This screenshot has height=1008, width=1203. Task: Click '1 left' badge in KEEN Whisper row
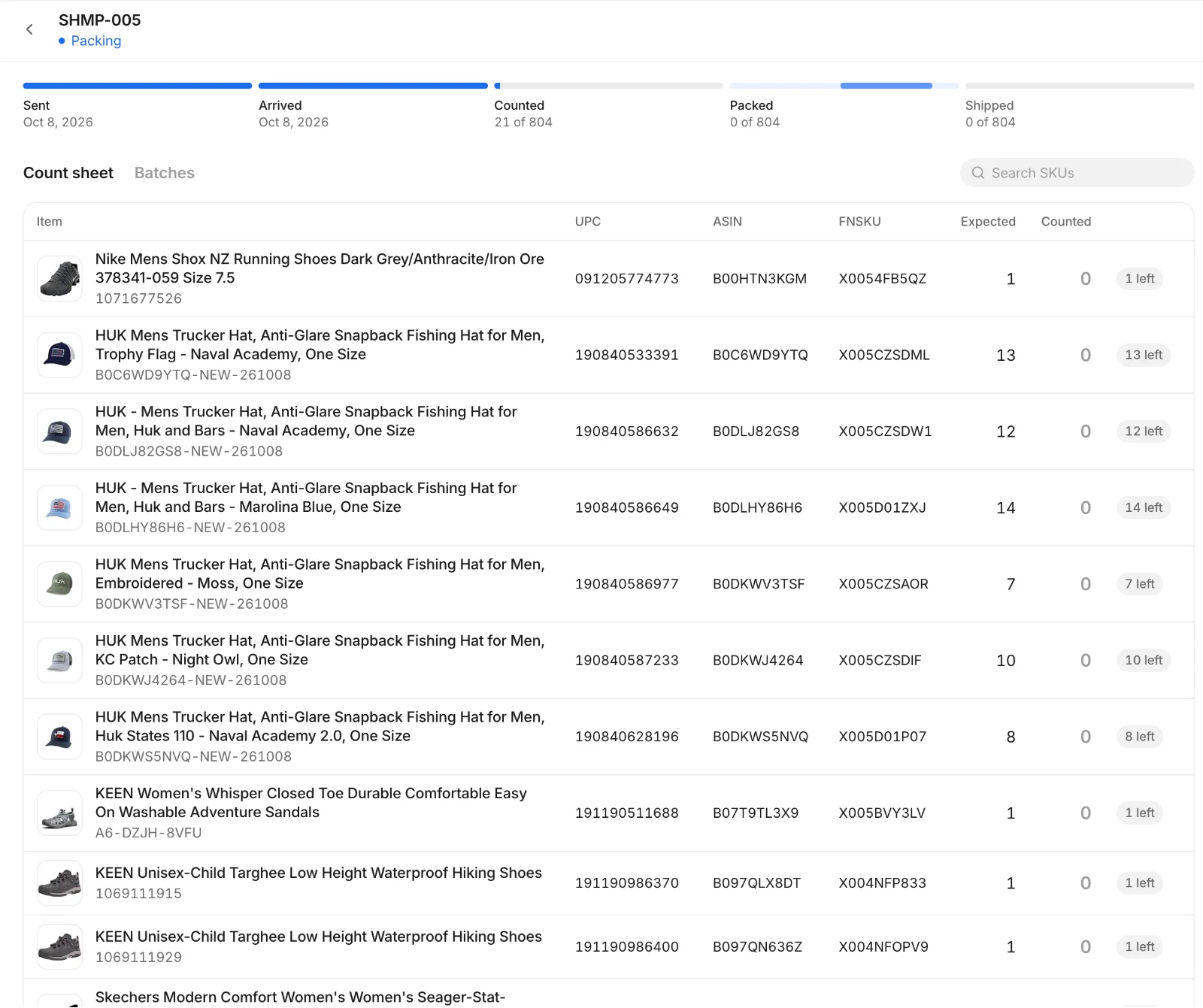click(x=1140, y=813)
